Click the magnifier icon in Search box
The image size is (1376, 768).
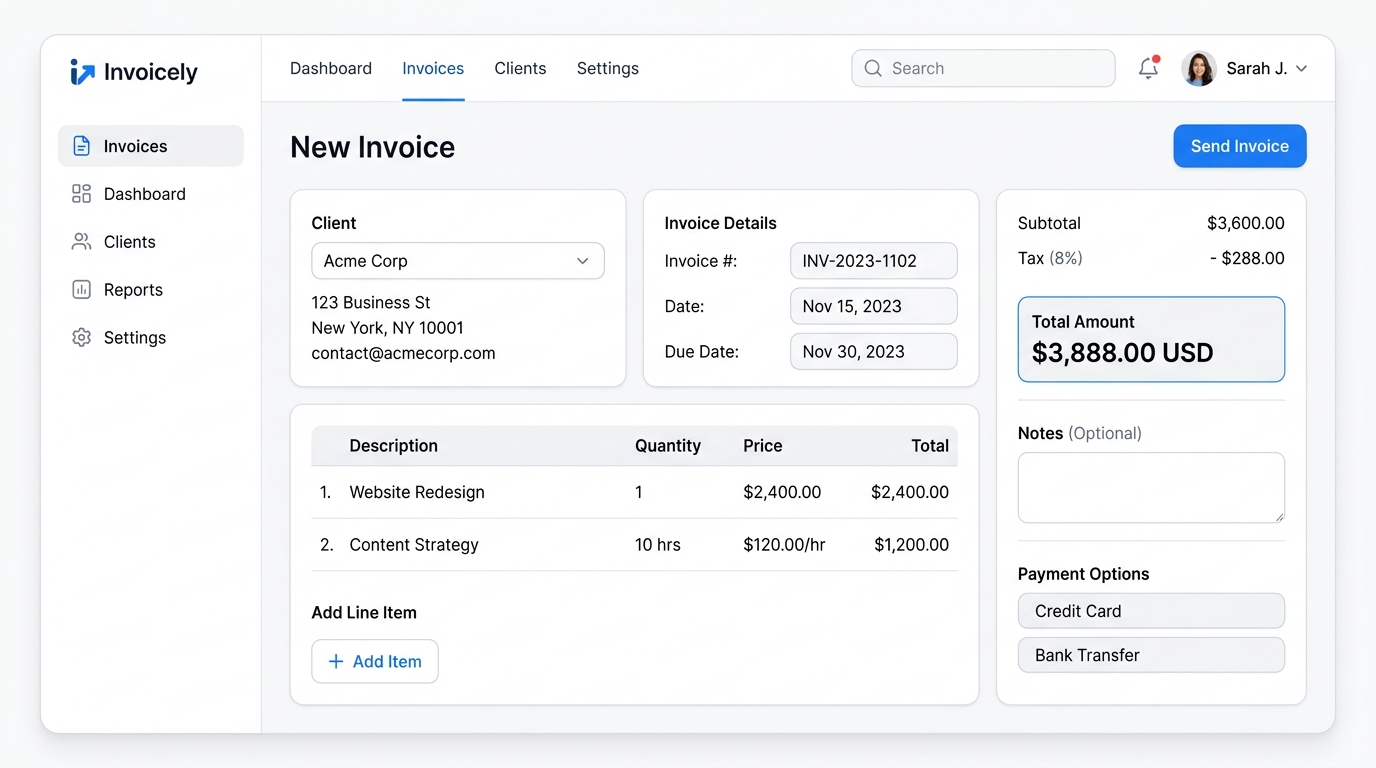(x=873, y=68)
